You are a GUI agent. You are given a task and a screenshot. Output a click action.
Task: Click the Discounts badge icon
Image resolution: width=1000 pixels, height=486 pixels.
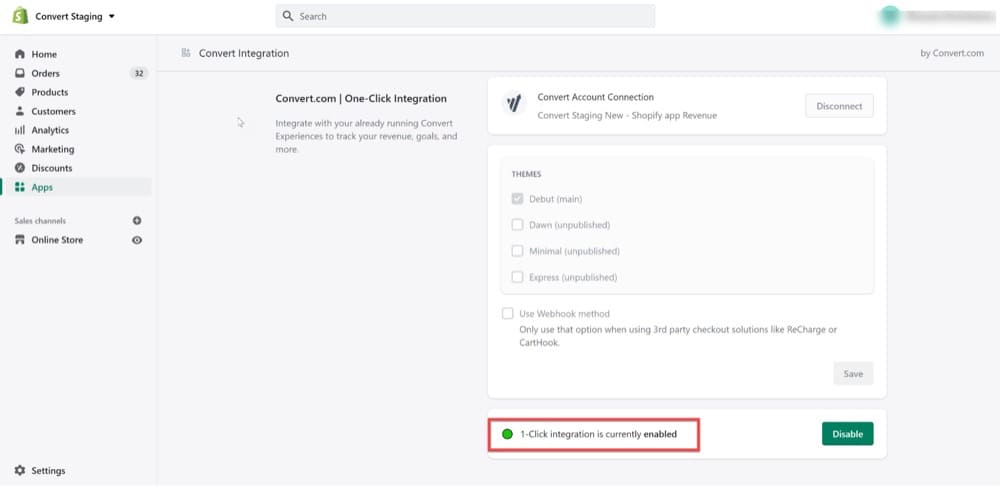point(20,168)
